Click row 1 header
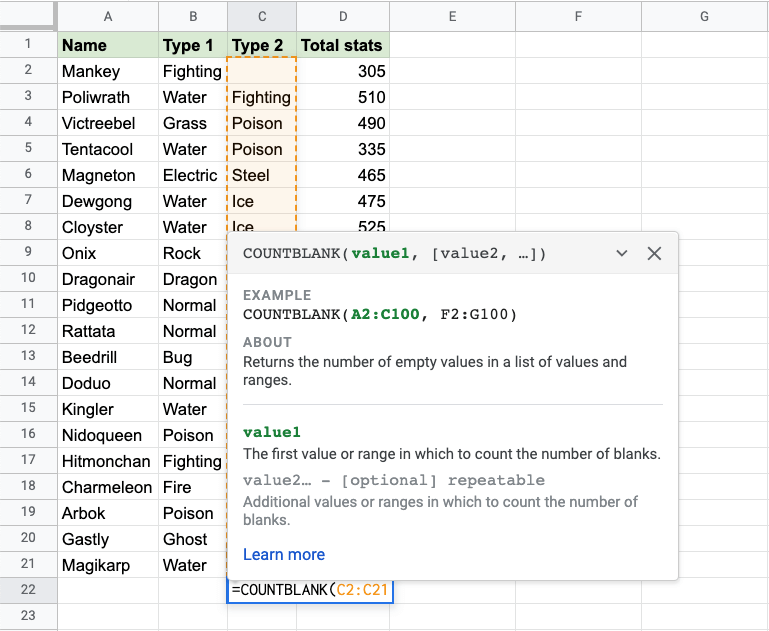This screenshot has width=769, height=631. [x=28, y=44]
